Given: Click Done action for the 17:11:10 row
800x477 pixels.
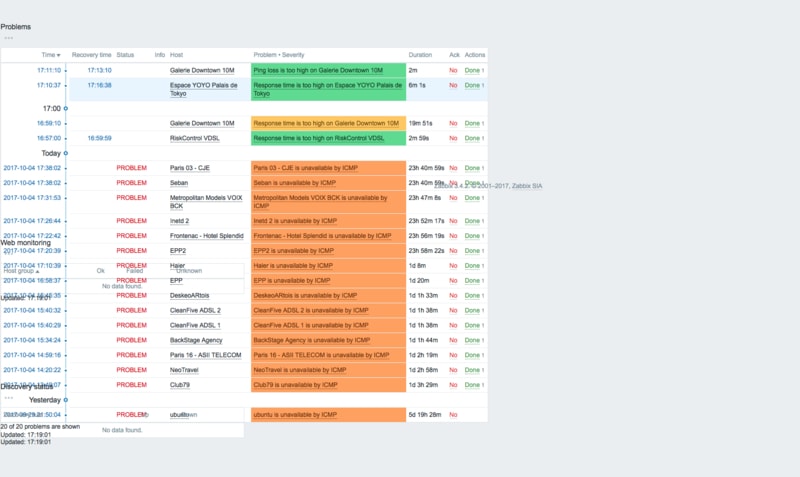Looking at the screenshot, I should click(x=472, y=70).
